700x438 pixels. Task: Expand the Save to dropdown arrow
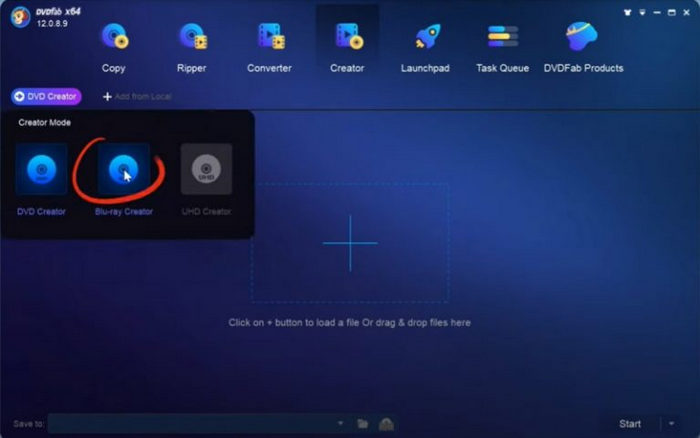tap(341, 423)
